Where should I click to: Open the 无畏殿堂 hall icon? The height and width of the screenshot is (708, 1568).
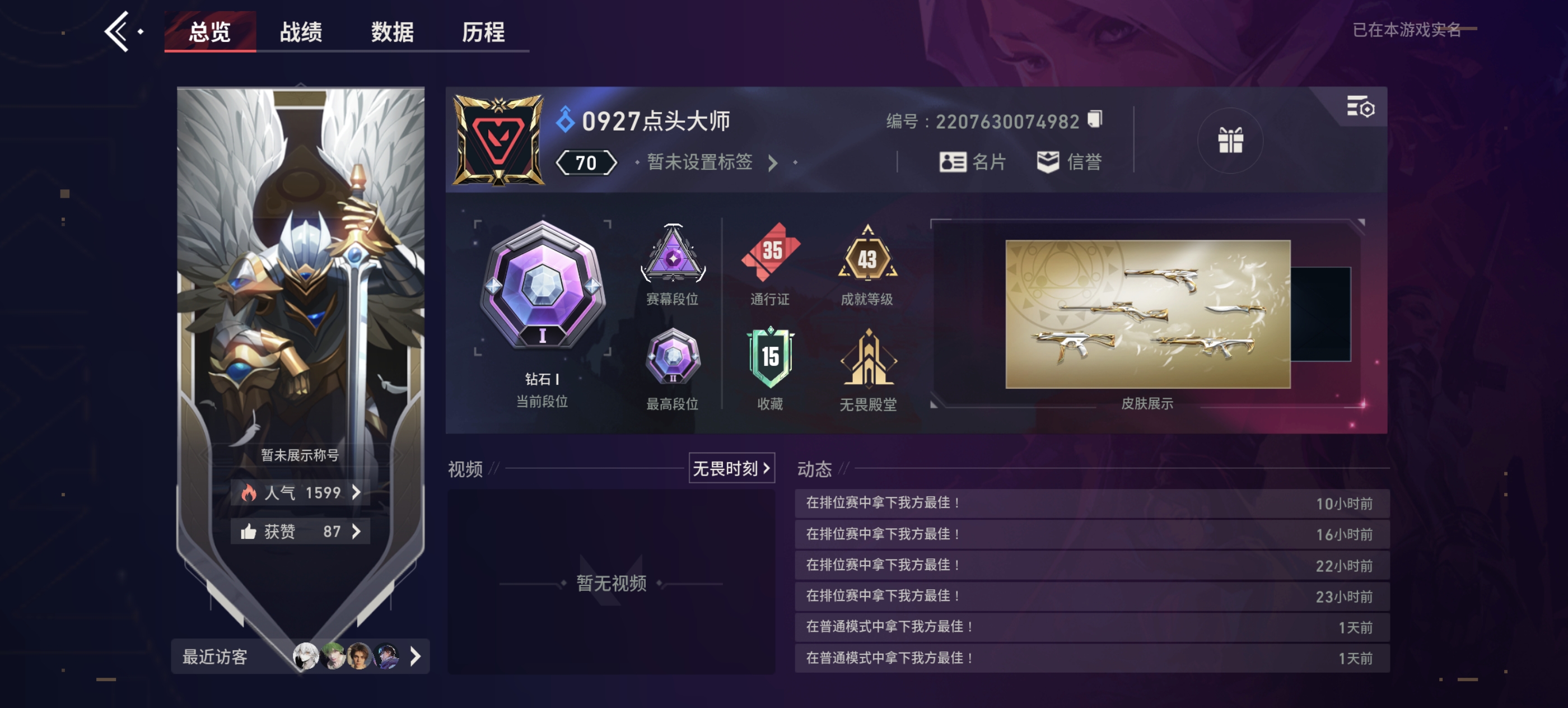pos(868,370)
